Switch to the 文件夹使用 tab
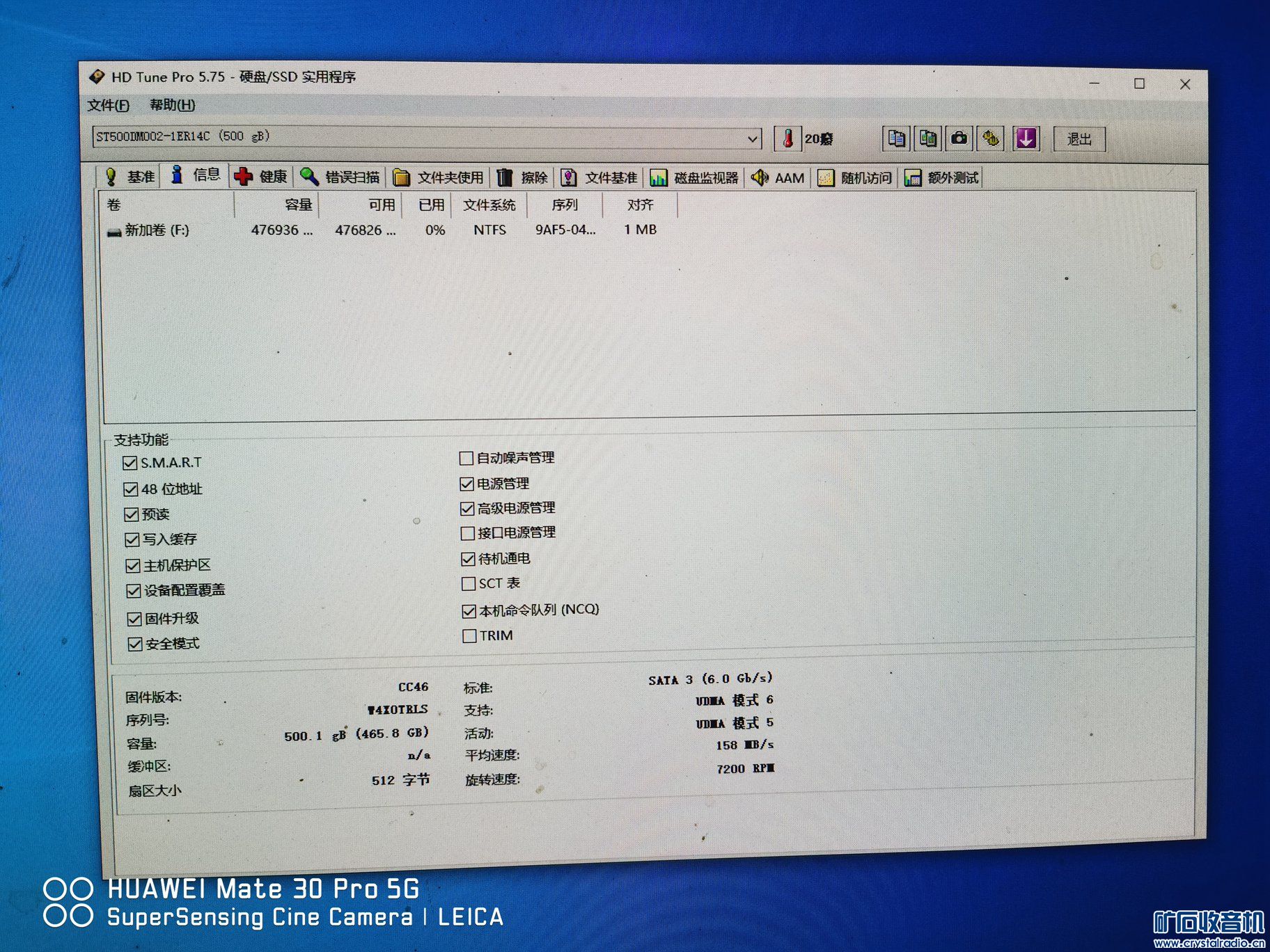The image size is (1270, 952). coord(438,178)
